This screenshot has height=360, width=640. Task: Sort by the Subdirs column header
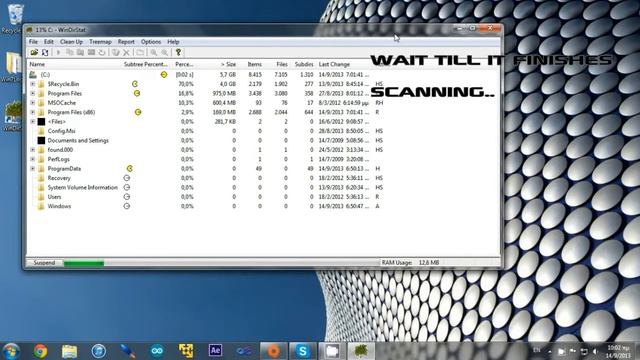tap(303, 64)
